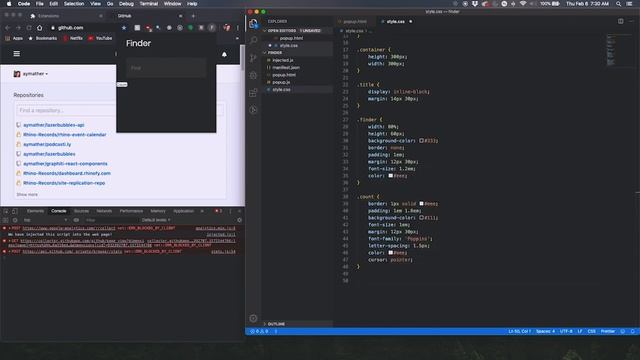Bookmark this page with the star icon
Viewport: 640px width, 360px height.
tap(124, 28)
